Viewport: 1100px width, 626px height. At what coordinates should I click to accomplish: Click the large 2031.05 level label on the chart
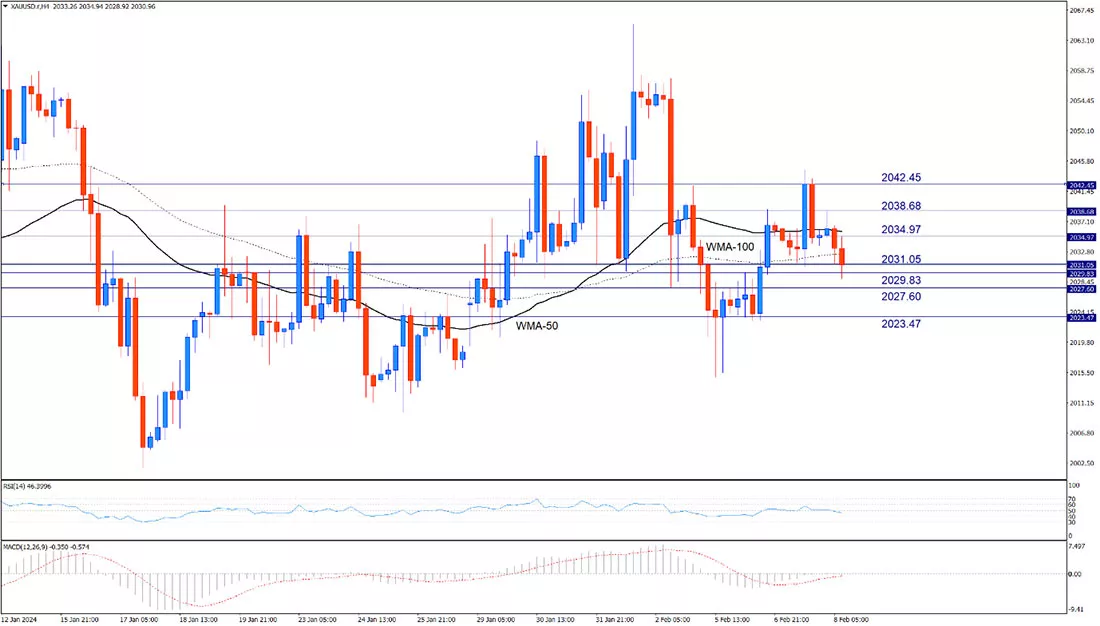(901, 260)
